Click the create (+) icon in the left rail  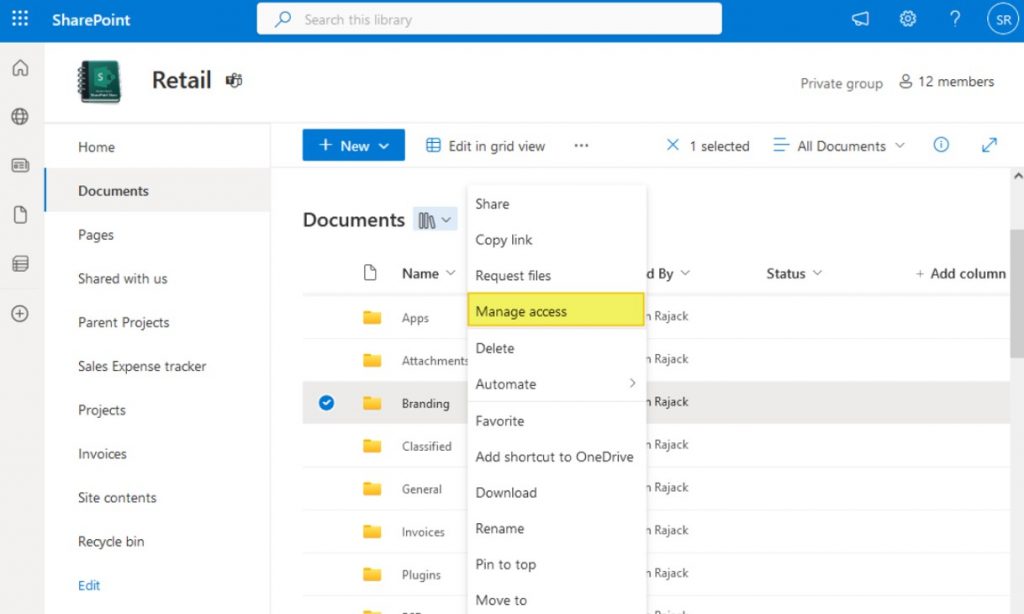pyautogui.click(x=20, y=314)
